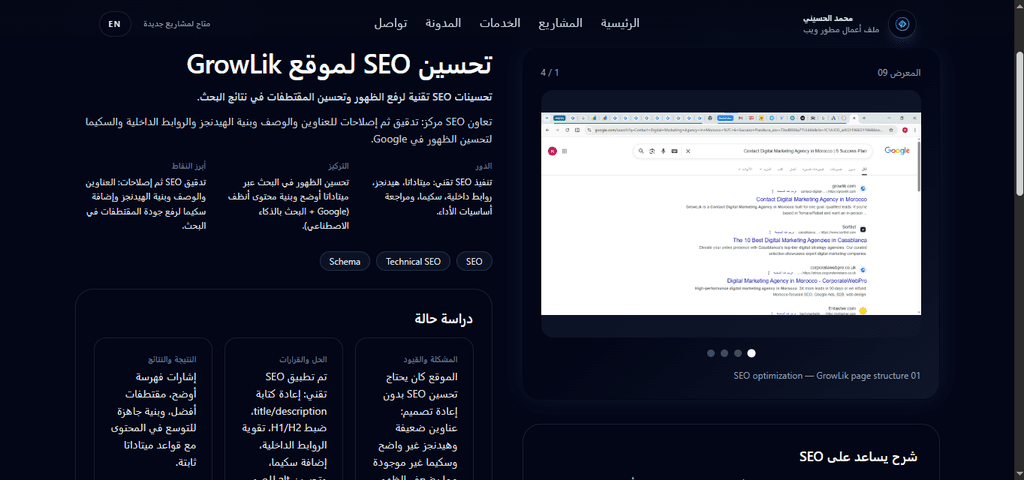Open الخدمات in the navigation menu
This screenshot has height=480, width=1024.
[x=500, y=23]
